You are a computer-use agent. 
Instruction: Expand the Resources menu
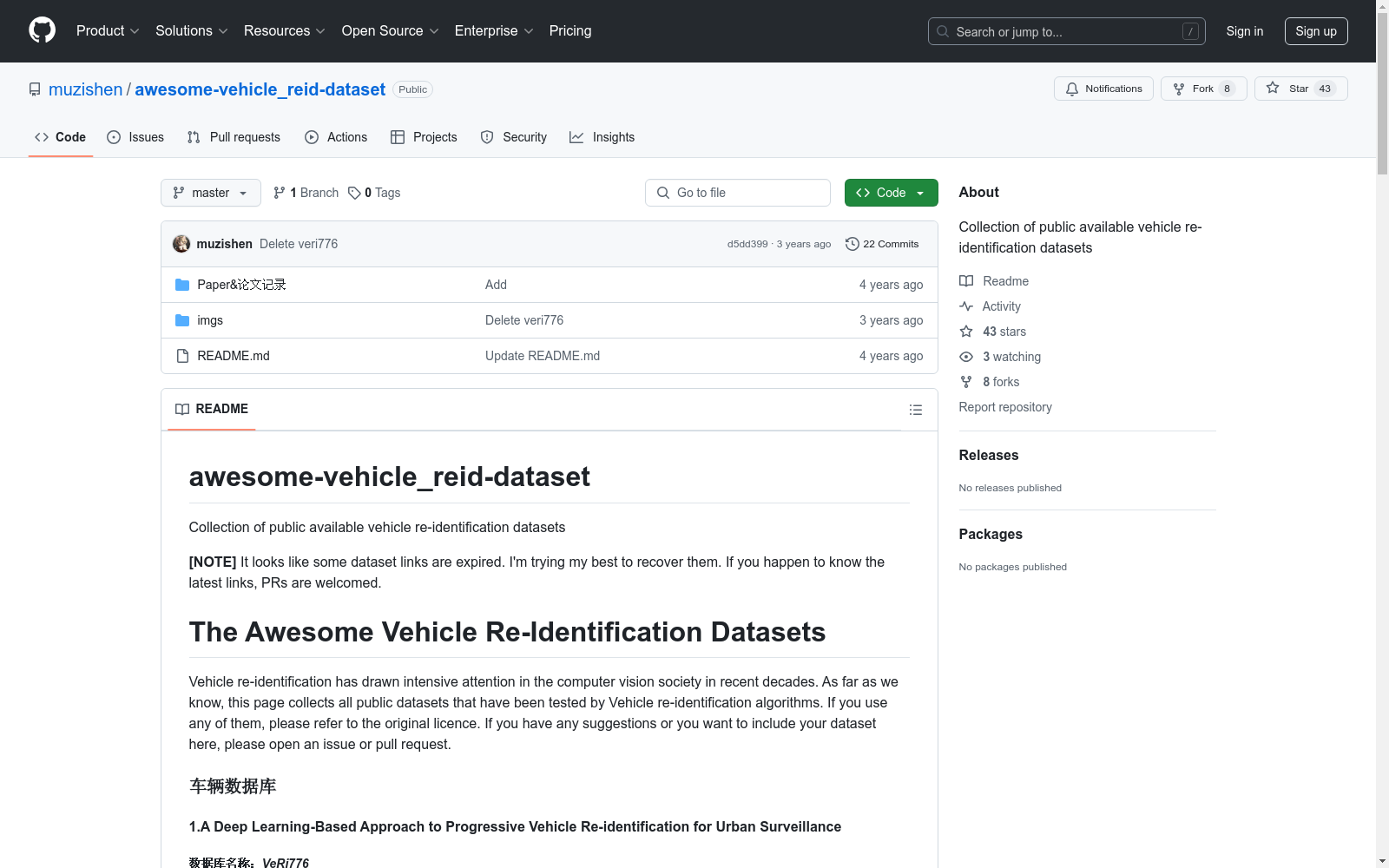(285, 30)
